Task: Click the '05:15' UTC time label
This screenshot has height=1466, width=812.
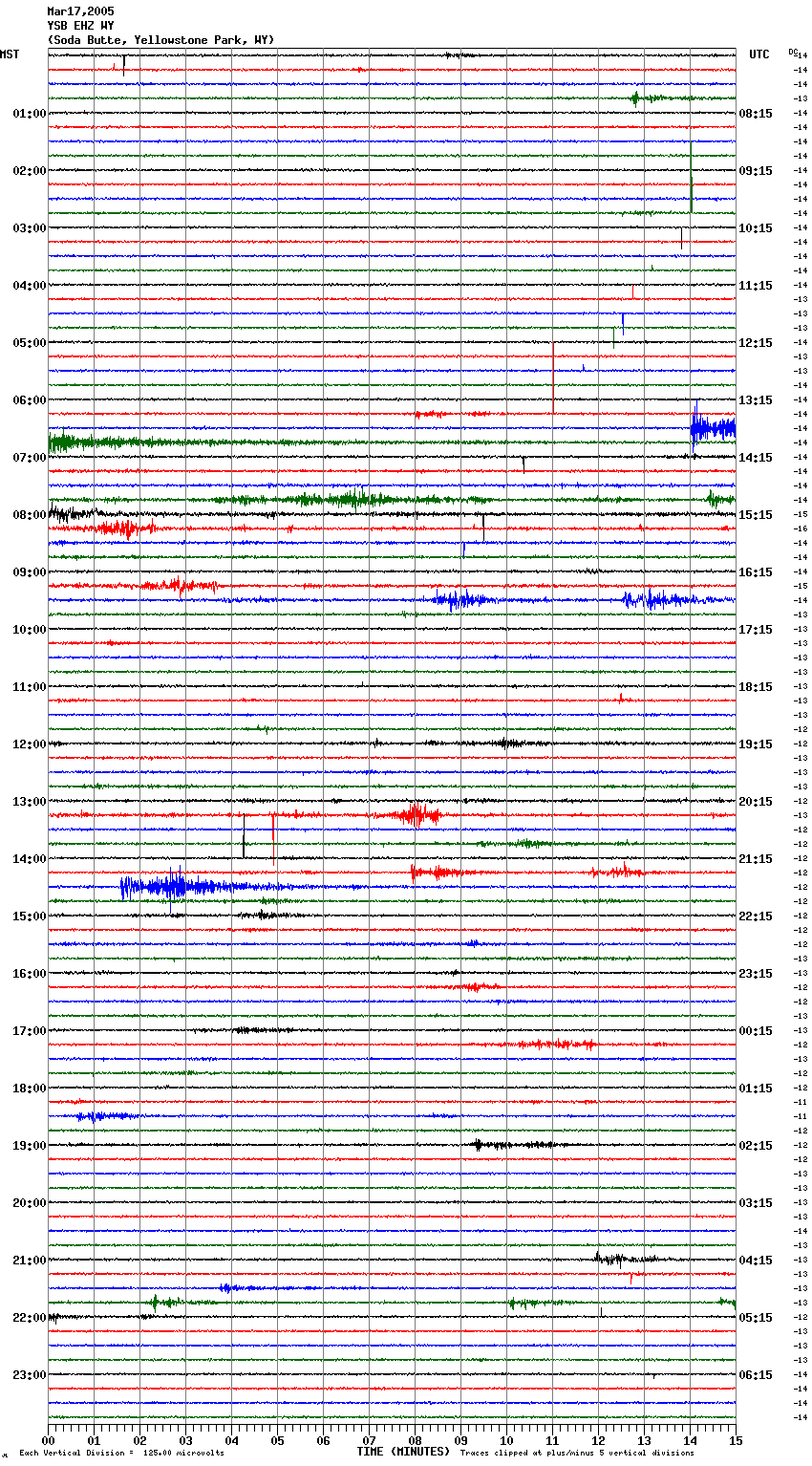Action: coord(756,1318)
